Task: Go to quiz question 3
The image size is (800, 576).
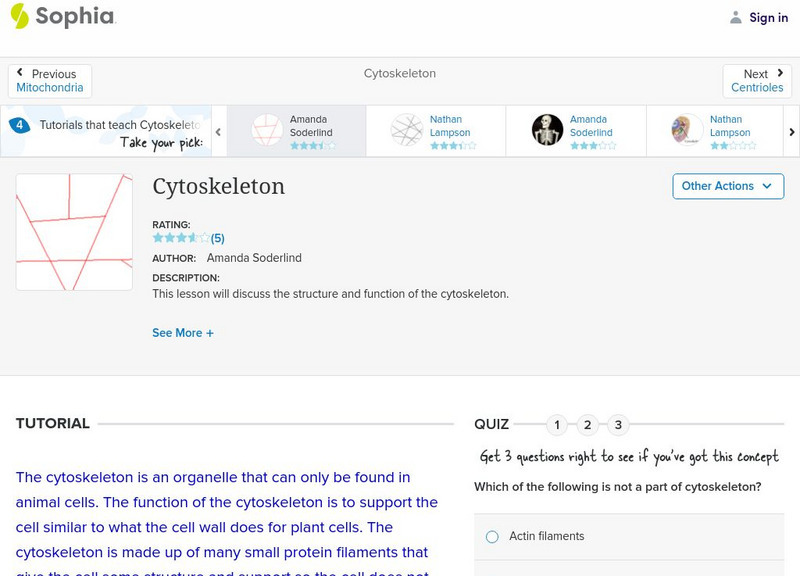Action: pyautogui.click(x=618, y=425)
